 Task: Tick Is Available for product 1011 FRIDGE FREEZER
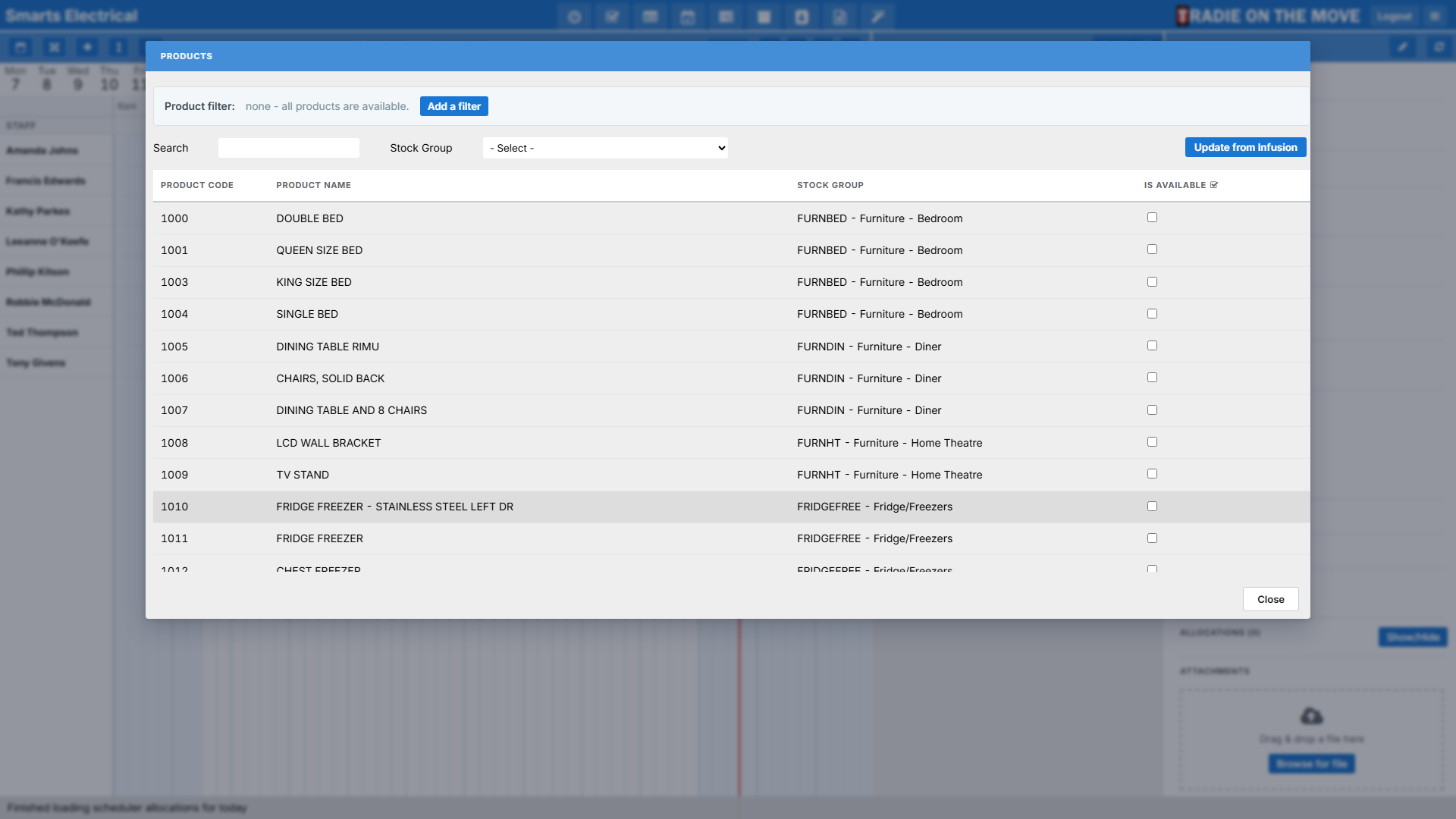1152,538
